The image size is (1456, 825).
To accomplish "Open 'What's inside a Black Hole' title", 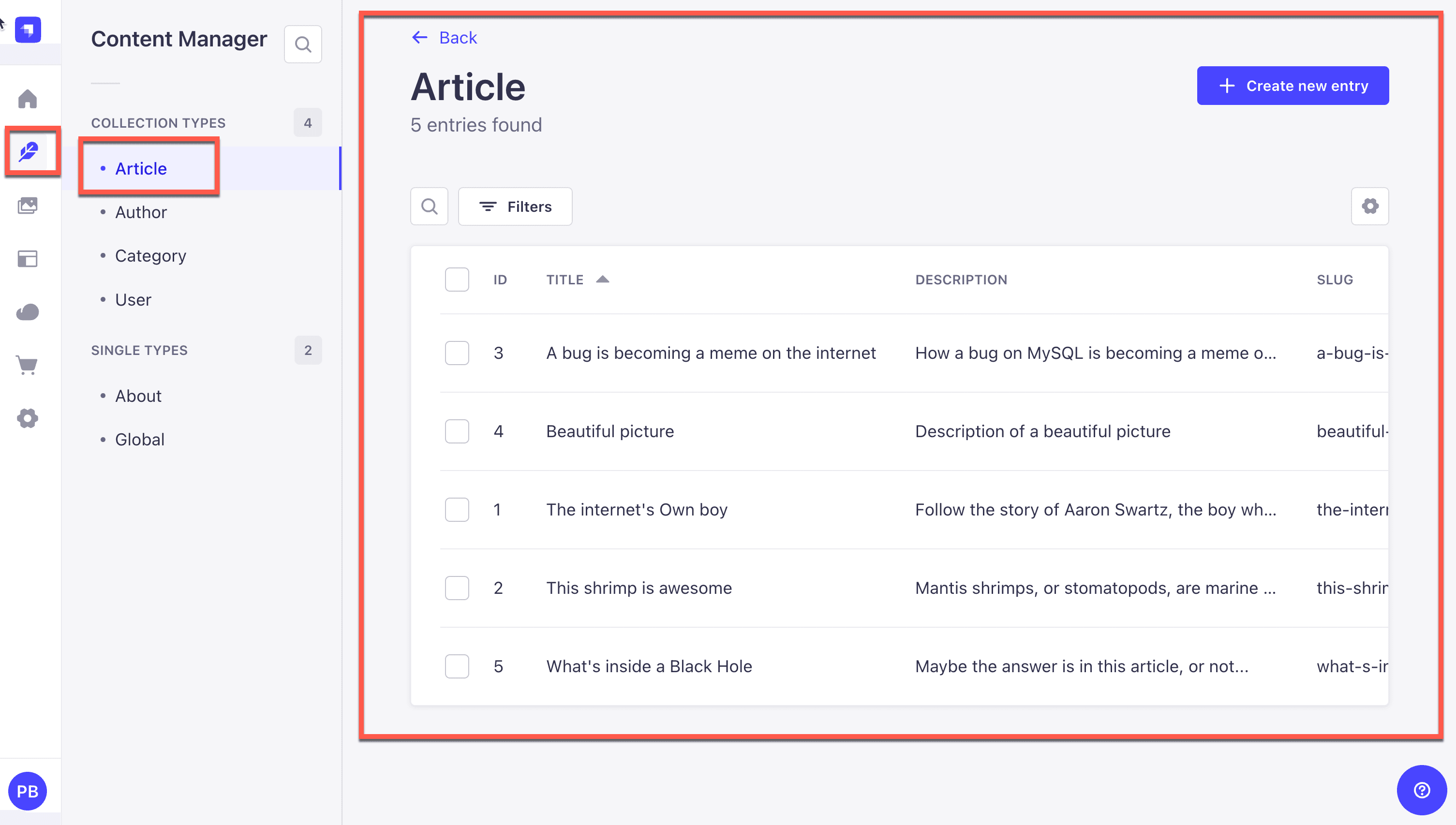I will pos(649,666).
